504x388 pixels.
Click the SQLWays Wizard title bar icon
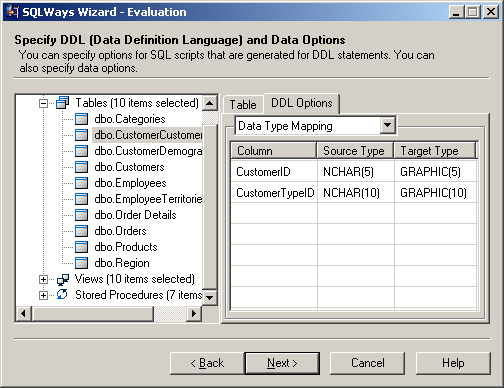pyautogui.click(x=12, y=12)
